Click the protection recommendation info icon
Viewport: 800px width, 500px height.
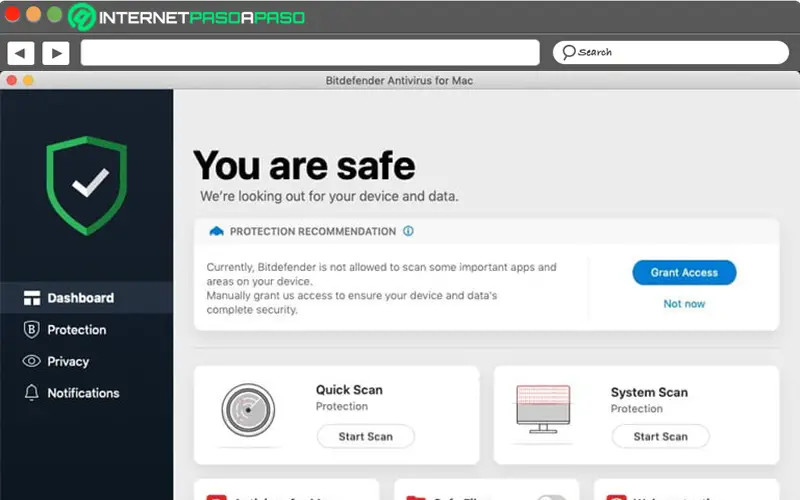(x=408, y=231)
